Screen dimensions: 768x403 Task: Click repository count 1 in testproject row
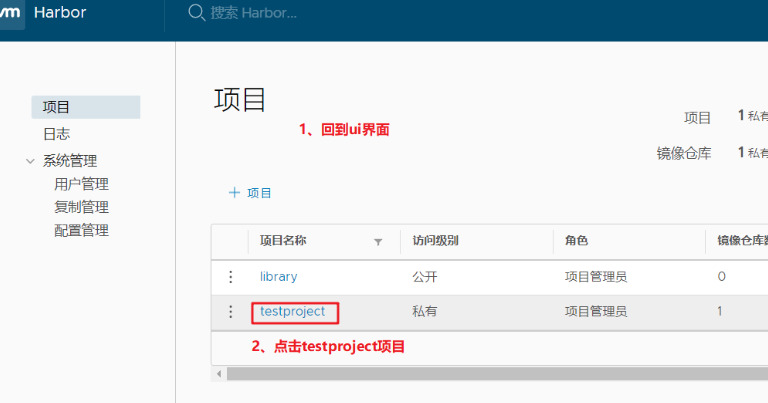720,311
